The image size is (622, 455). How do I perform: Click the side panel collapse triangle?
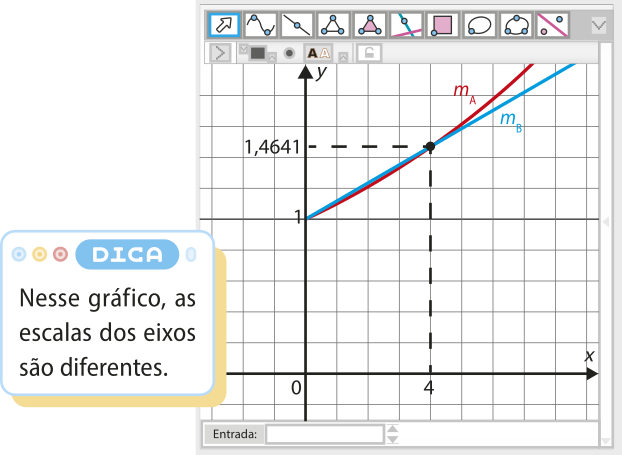[x=606, y=221]
